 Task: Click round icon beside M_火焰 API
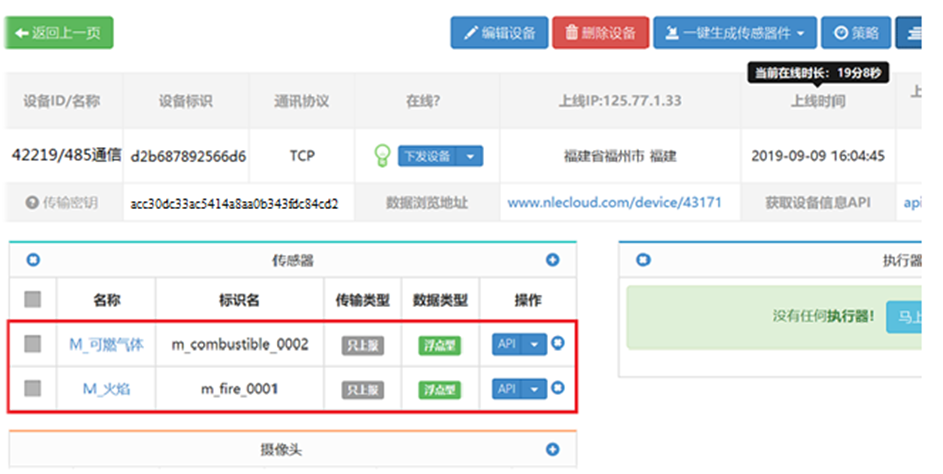[558, 387]
